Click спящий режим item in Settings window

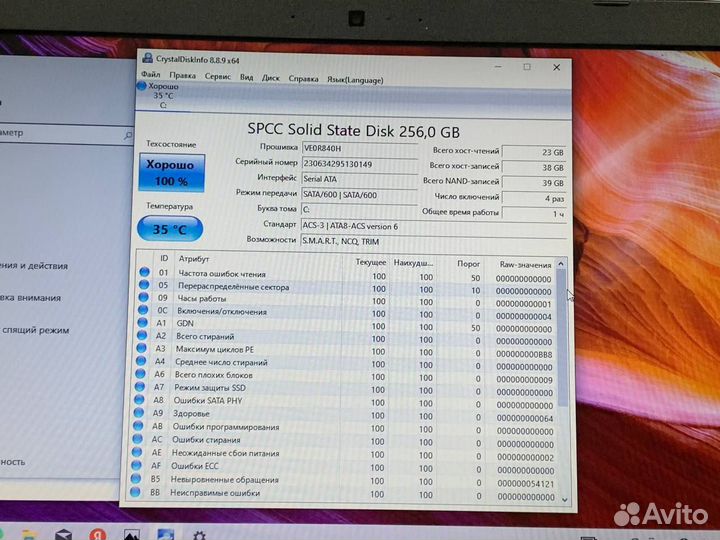coord(36,330)
